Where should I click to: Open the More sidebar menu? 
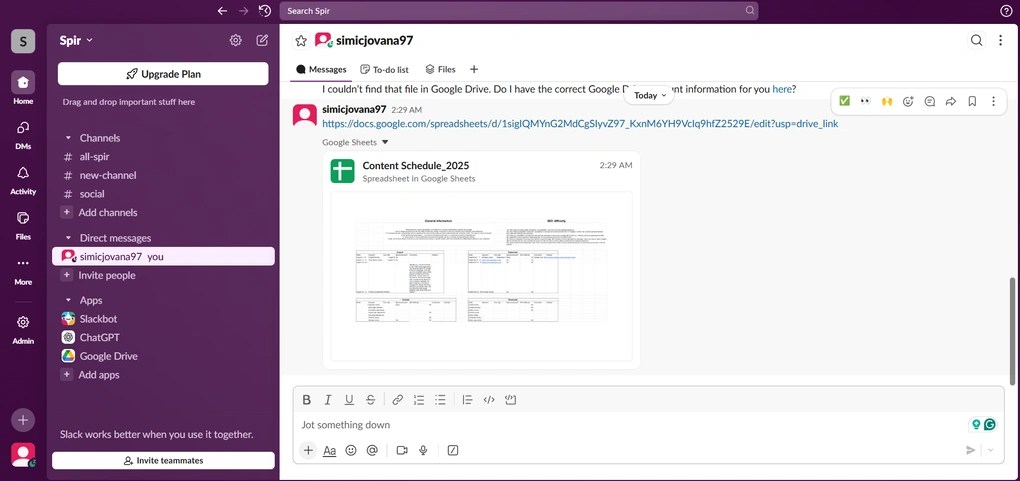point(23,263)
